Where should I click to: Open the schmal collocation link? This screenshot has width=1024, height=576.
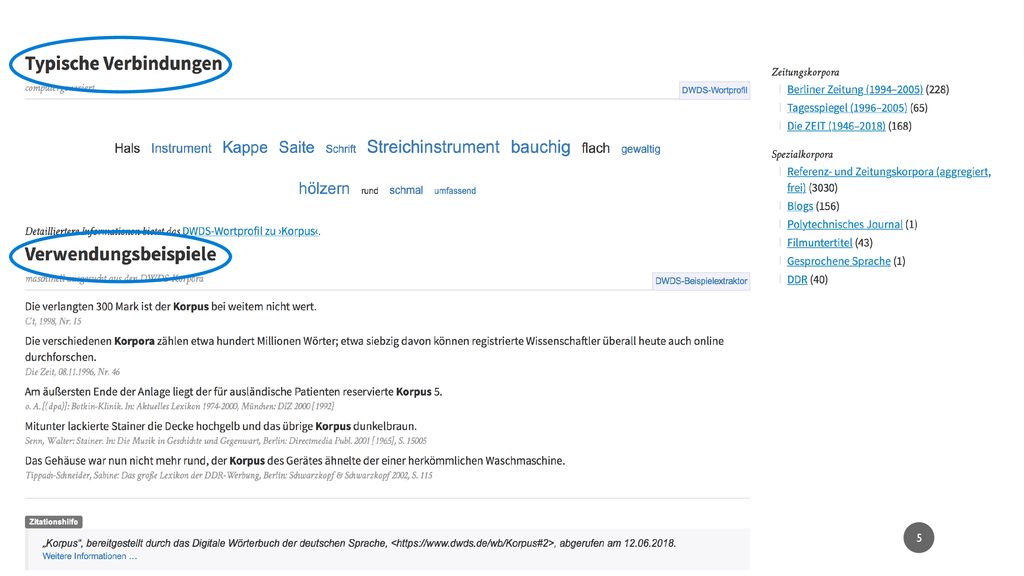tap(406, 190)
